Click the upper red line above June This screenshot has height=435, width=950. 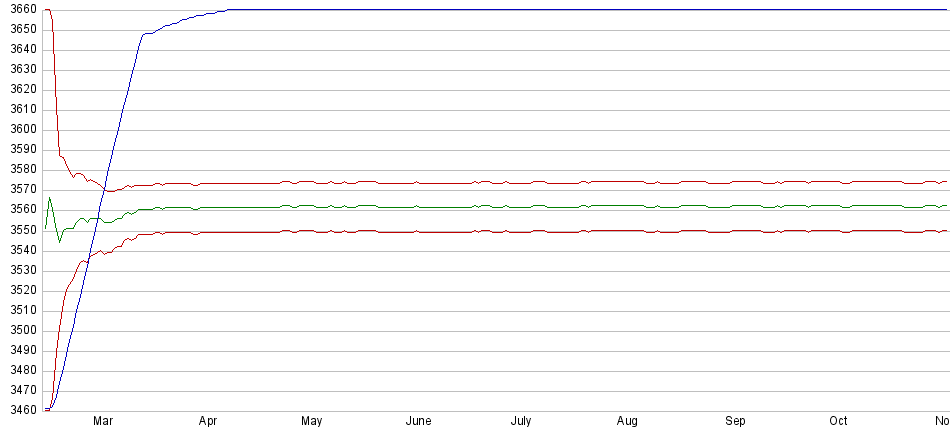pos(418,183)
